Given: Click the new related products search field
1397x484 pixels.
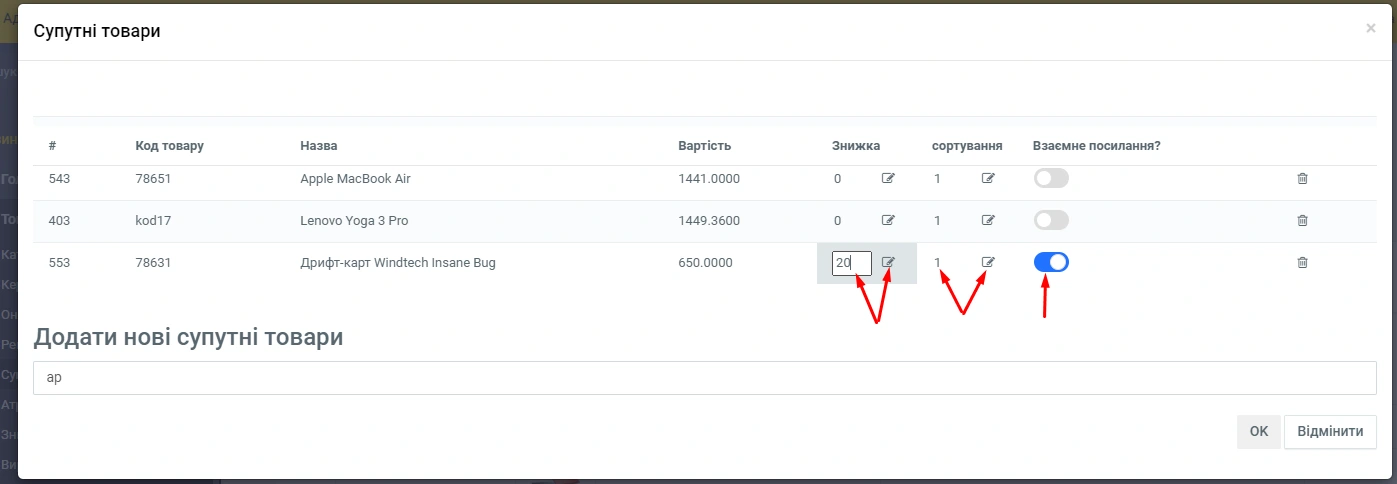Looking at the screenshot, I should click(x=704, y=378).
